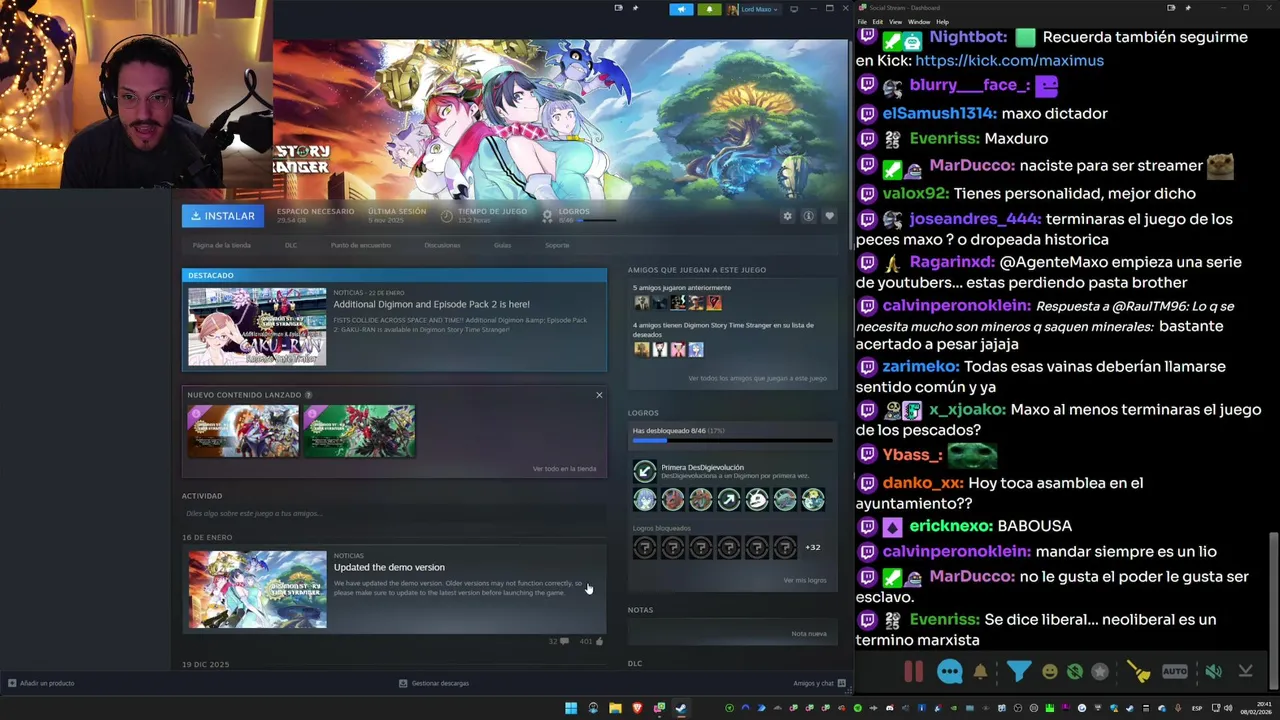Image resolution: width=1280 pixels, height=720 pixels.
Task: Open second green DLC content thumbnail
Action: (359, 431)
